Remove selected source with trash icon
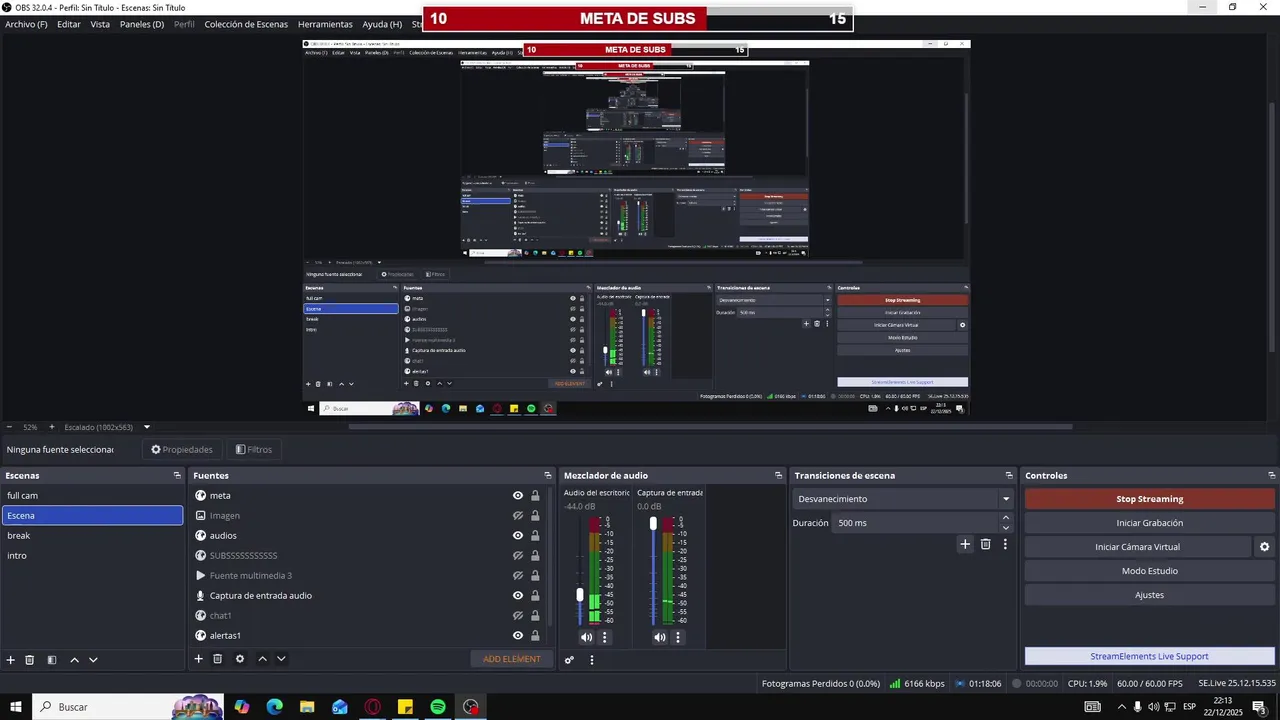Viewport: 1280px width, 720px height. pyautogui.click(x=217, y=659)
